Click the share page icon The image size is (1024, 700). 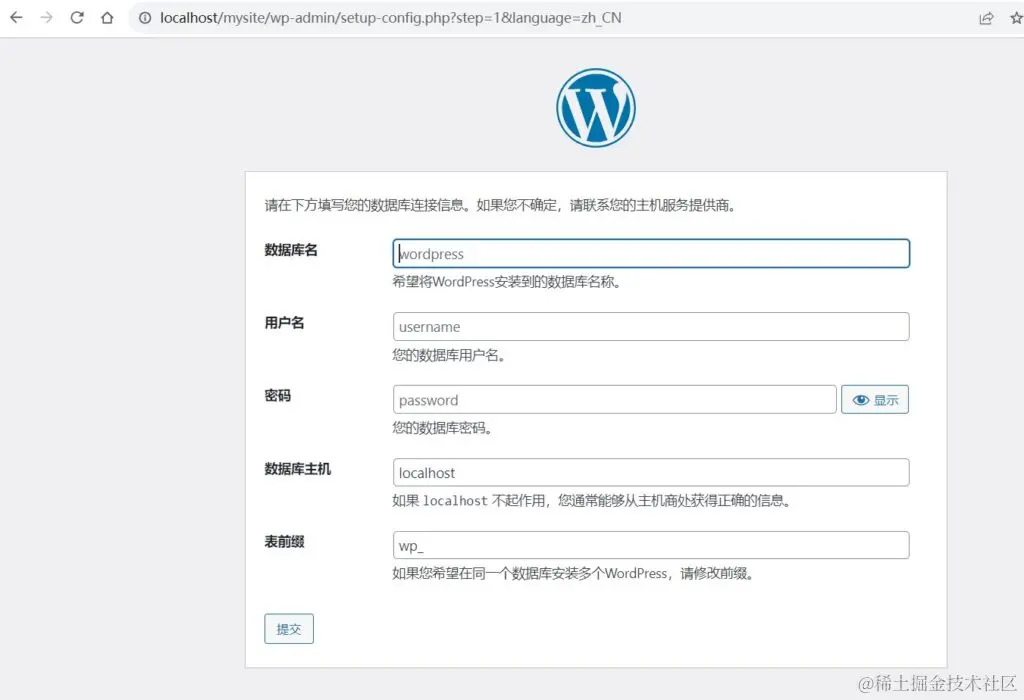pyautogui.click(x=986, y=18)
